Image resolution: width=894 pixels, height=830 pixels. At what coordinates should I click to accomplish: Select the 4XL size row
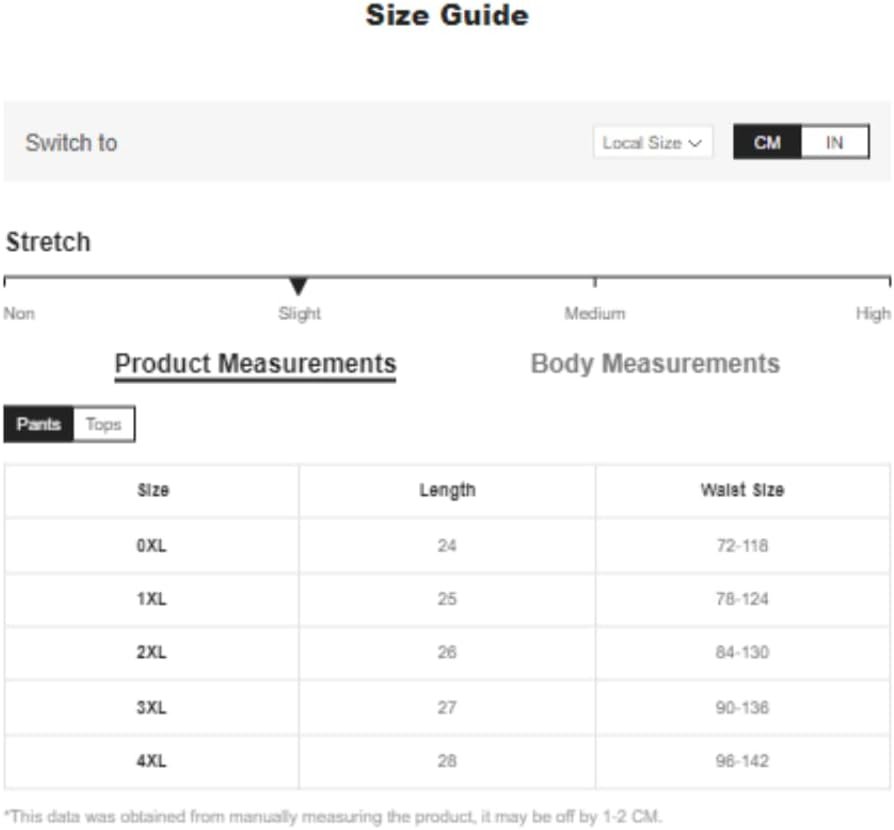(x=447, y=761)
